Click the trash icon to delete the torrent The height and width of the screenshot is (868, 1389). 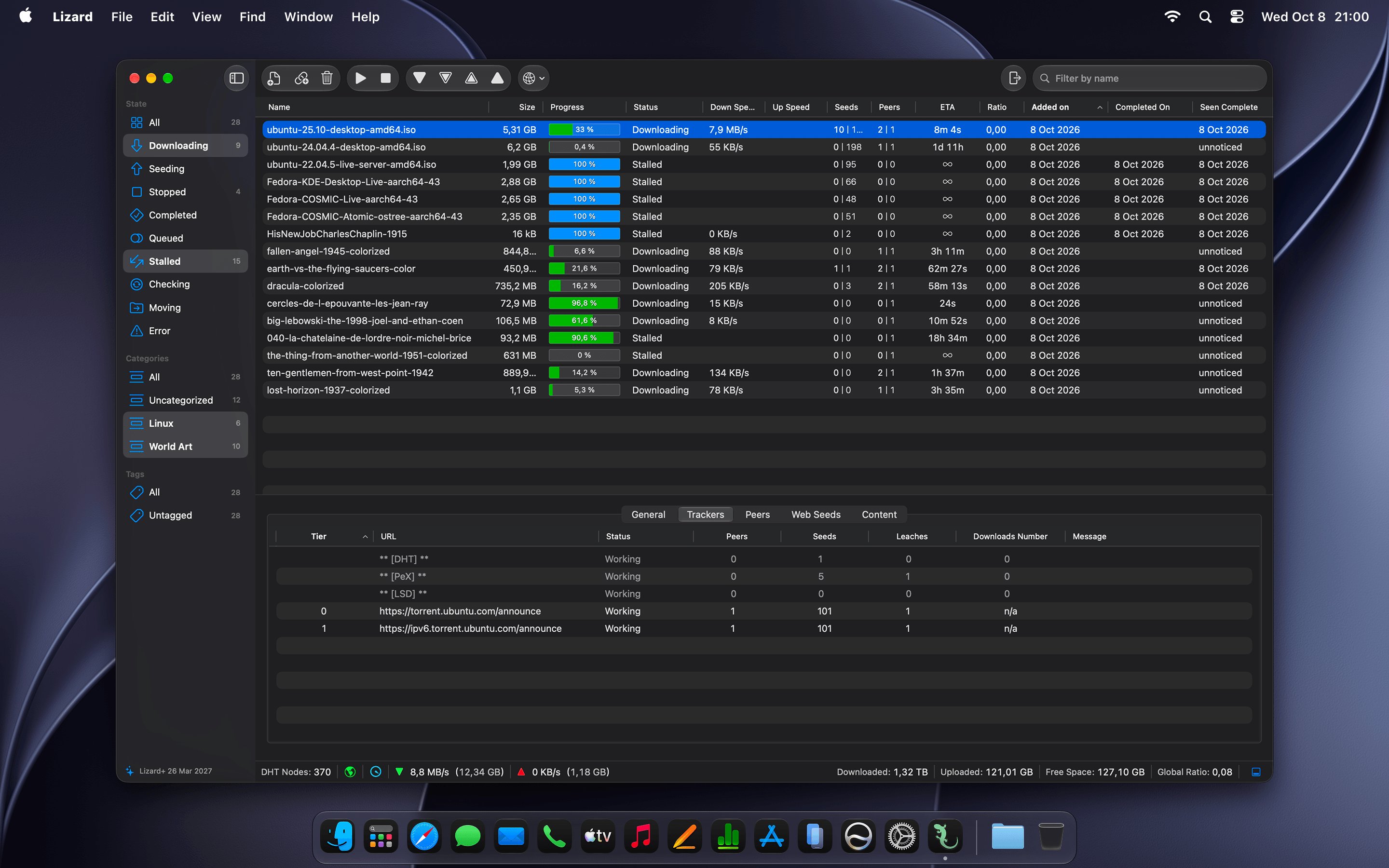pyautogui.click(x=327, y=78)
